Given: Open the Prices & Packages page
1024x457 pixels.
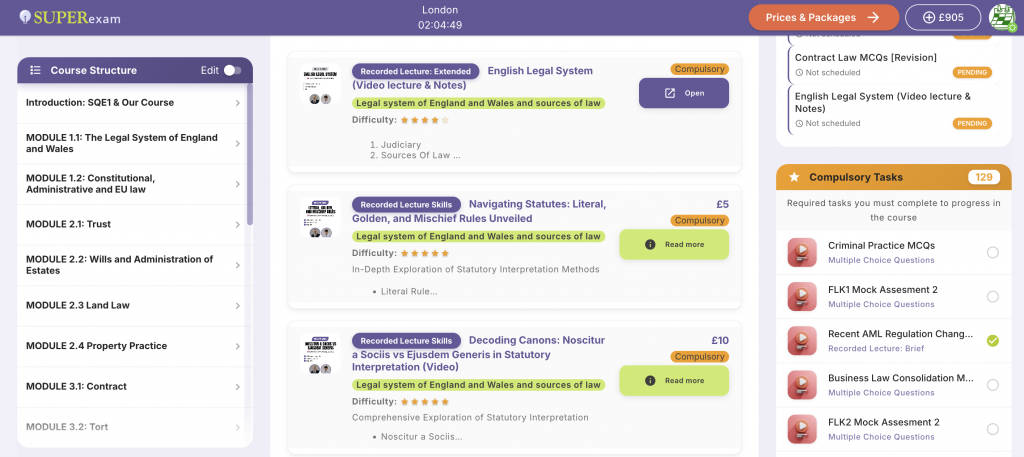Looking at the screenshot, I should click(x=823, y=17).
